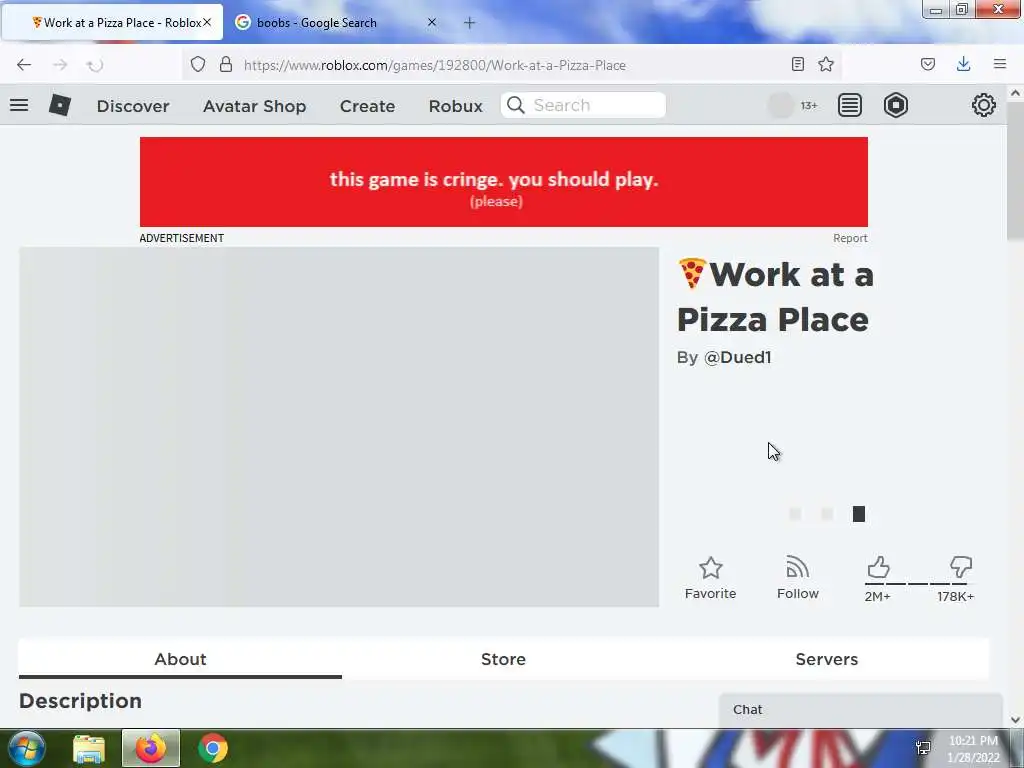Select the Work at a Pizza Place tab
The width and height of the screenshot is (1024, 768).
(113, 22)
